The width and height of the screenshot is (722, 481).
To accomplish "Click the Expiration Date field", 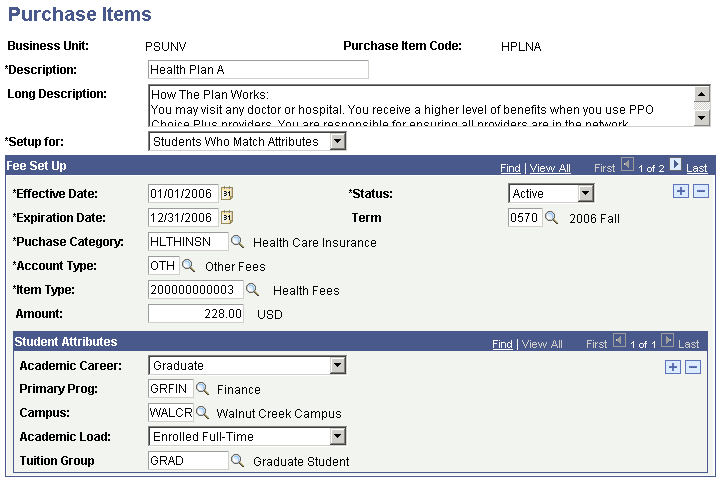I will [x=183, y=217].
